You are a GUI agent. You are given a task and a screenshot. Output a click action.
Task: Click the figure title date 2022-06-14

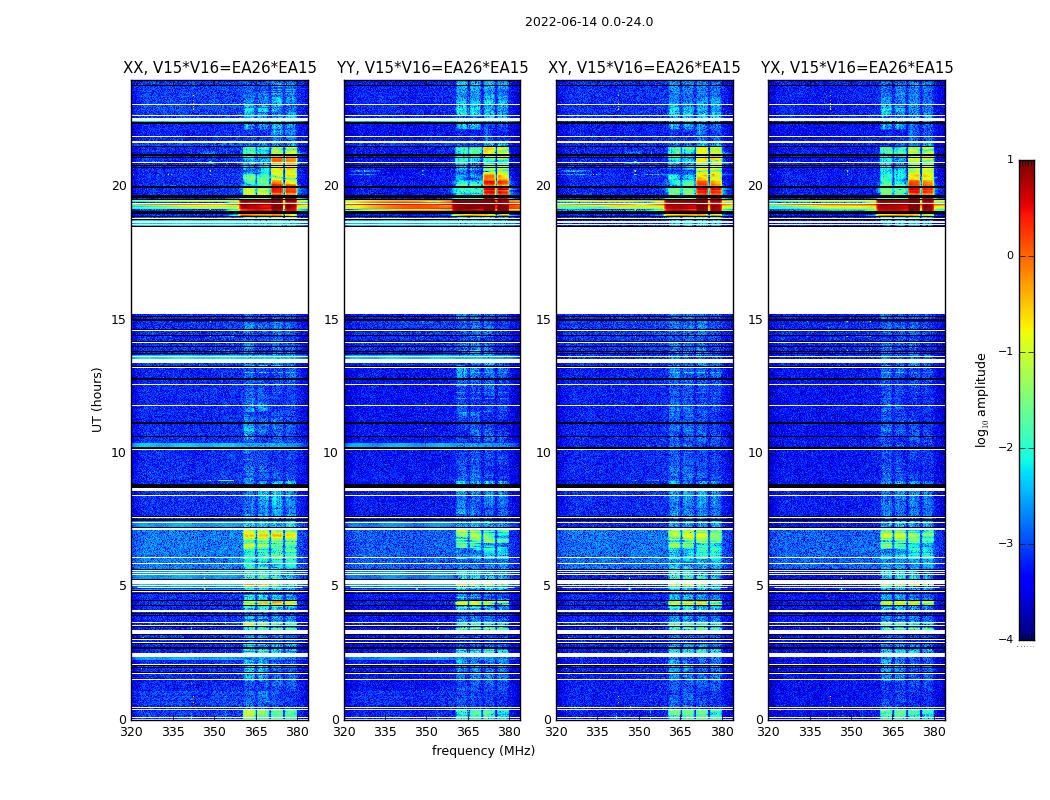[x=588, y=22]
